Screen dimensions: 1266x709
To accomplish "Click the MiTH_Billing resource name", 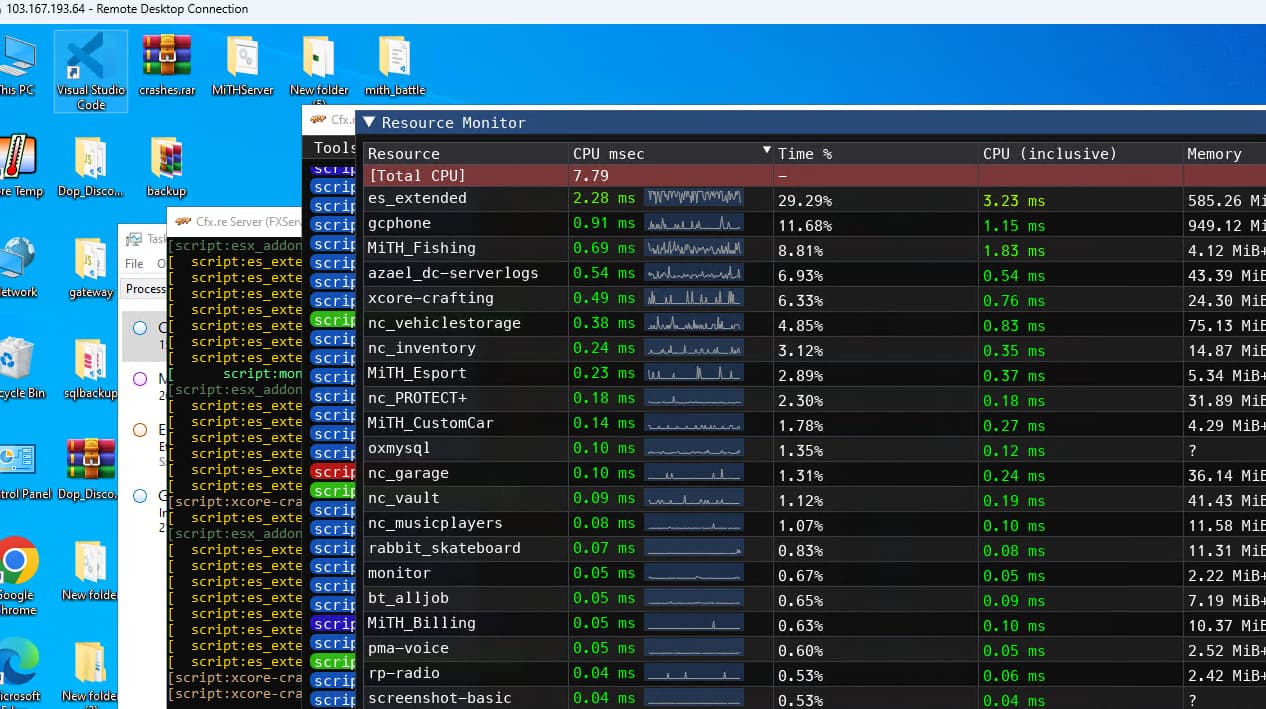I will 421,623.
